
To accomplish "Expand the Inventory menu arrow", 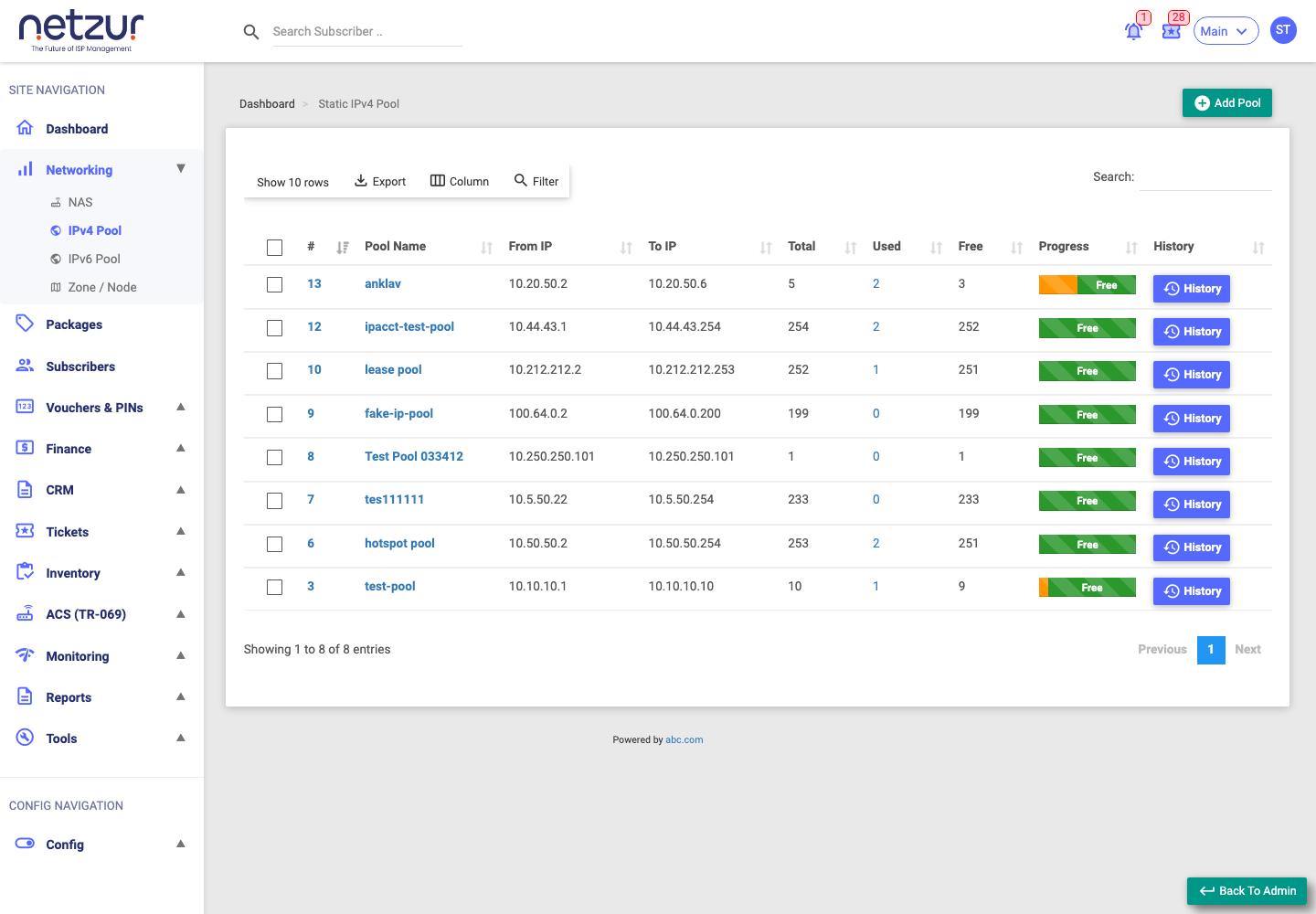I will (x=181, y=572).
